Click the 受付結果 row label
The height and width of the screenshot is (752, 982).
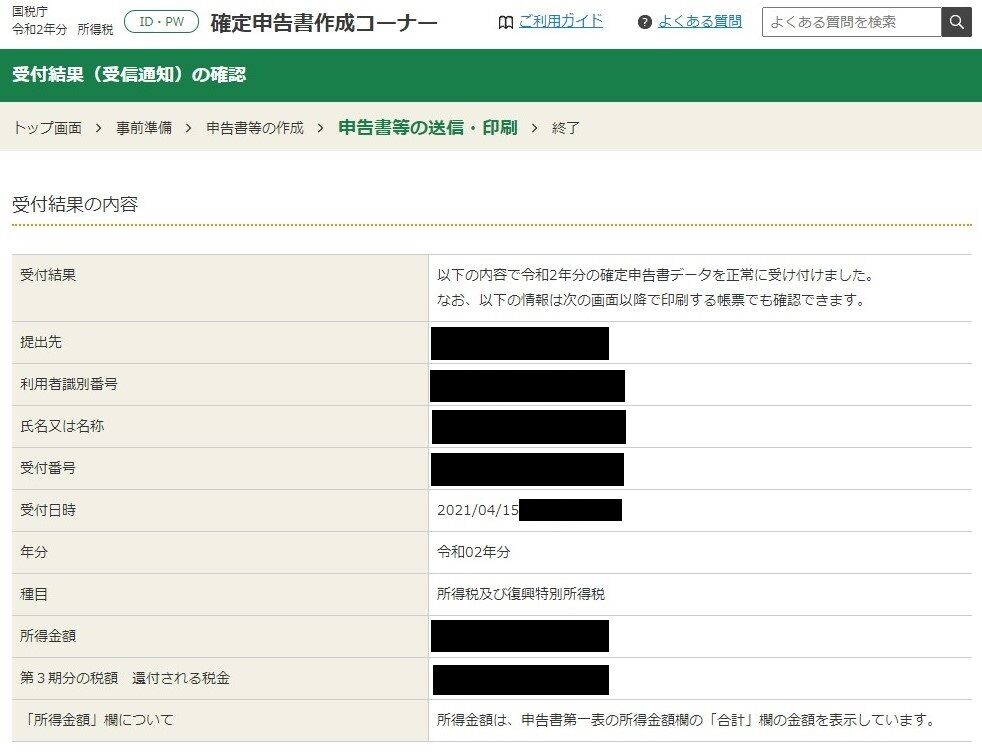point(48,275)
